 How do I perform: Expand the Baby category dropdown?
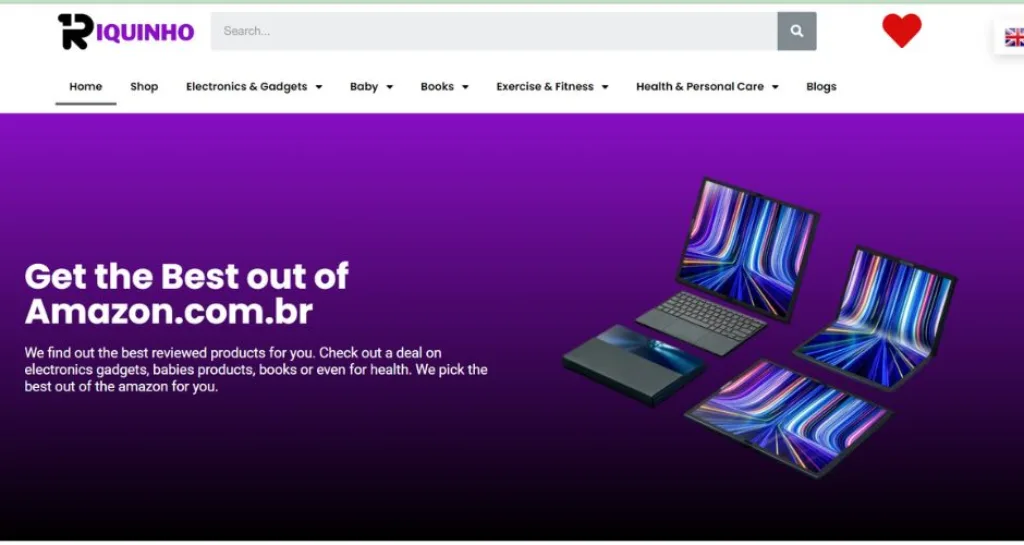point(371,87)
